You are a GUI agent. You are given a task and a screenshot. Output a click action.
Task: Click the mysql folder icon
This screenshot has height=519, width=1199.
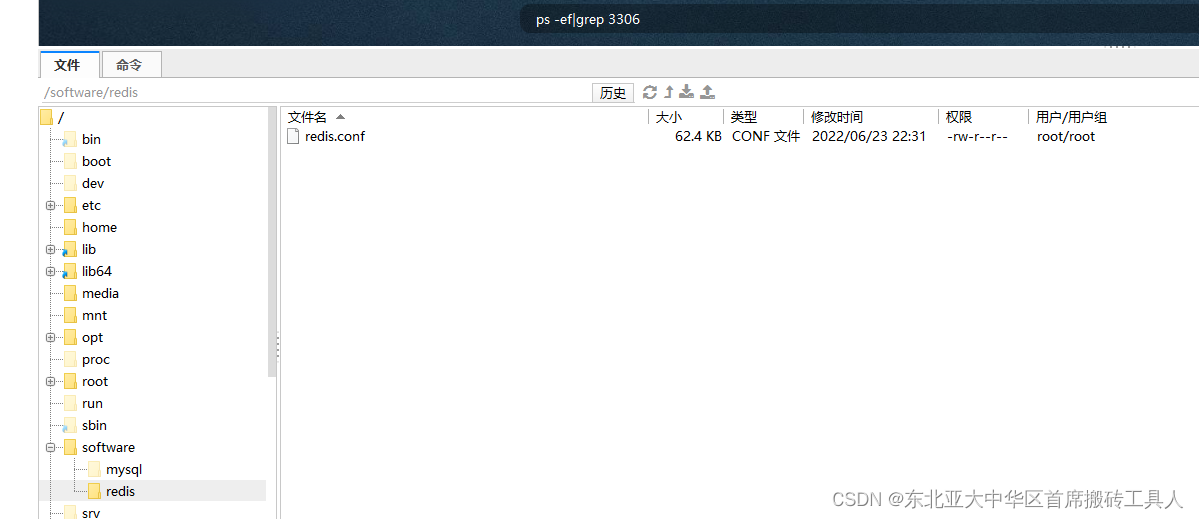pyautogui.click(x=94, y=469)
